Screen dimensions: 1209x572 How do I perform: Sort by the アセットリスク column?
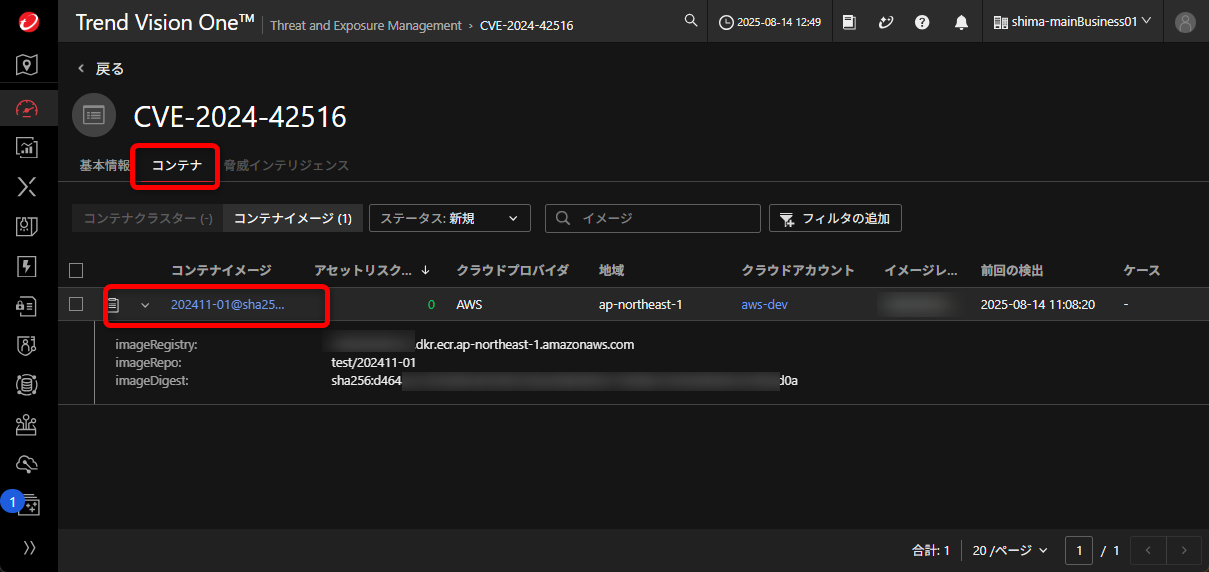372,270
